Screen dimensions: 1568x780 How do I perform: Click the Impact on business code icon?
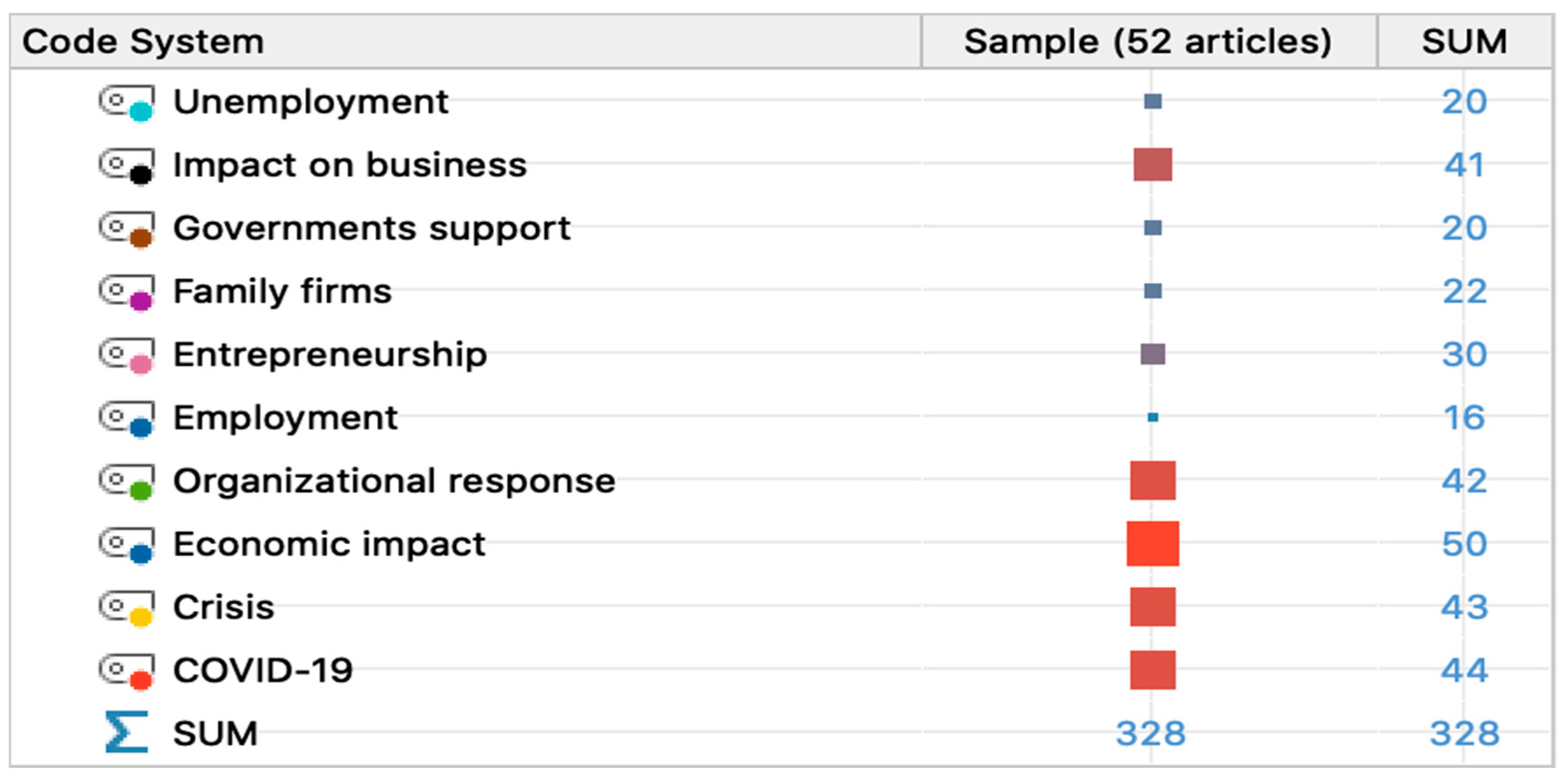(127, 166)
